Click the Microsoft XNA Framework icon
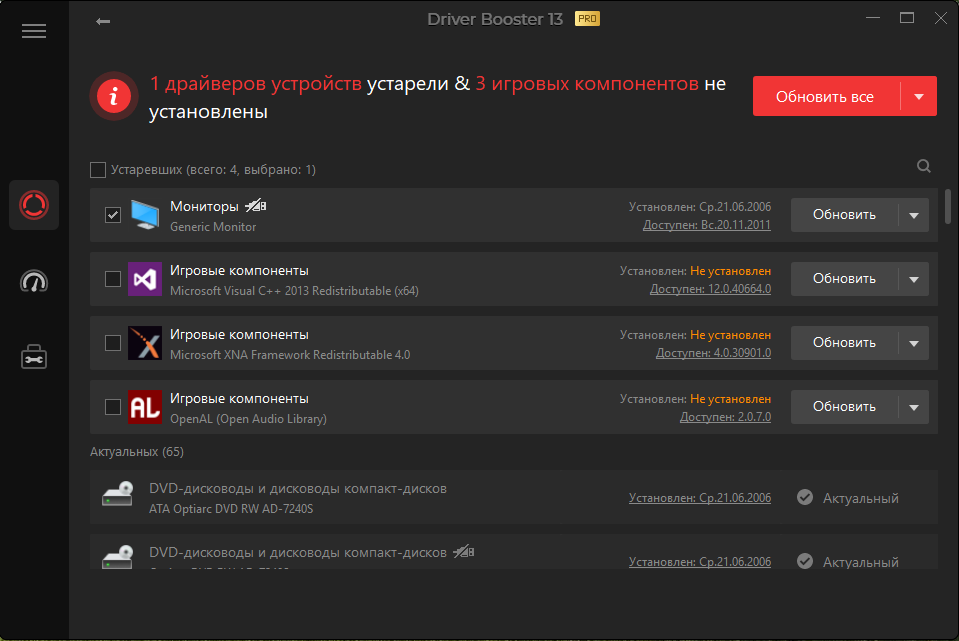 (145, 343)
